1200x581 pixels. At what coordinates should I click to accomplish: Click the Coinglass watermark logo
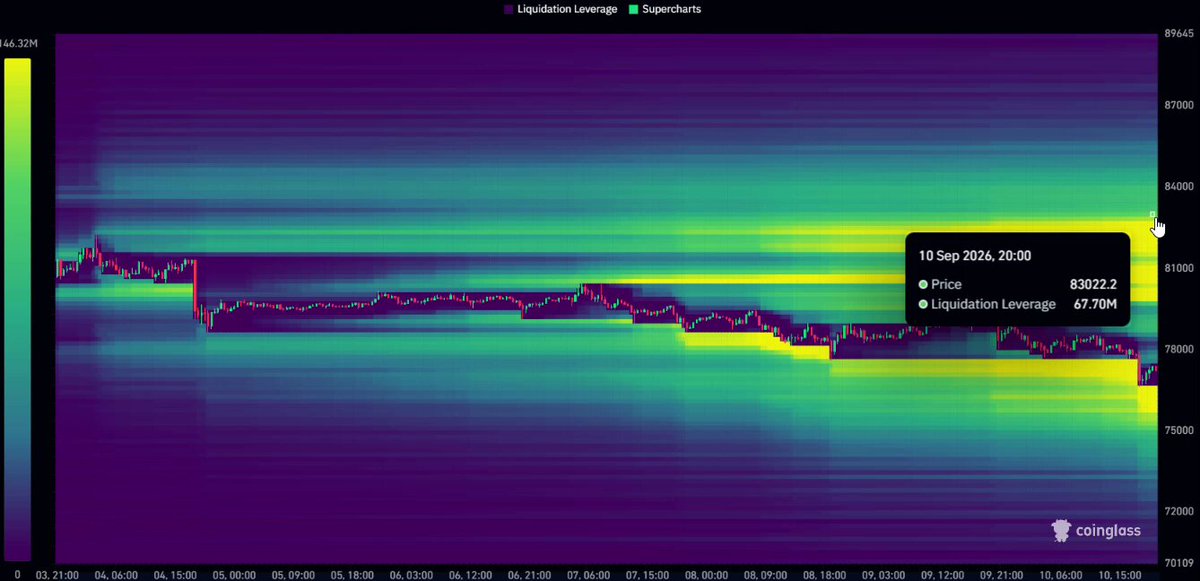(1095, 530)
